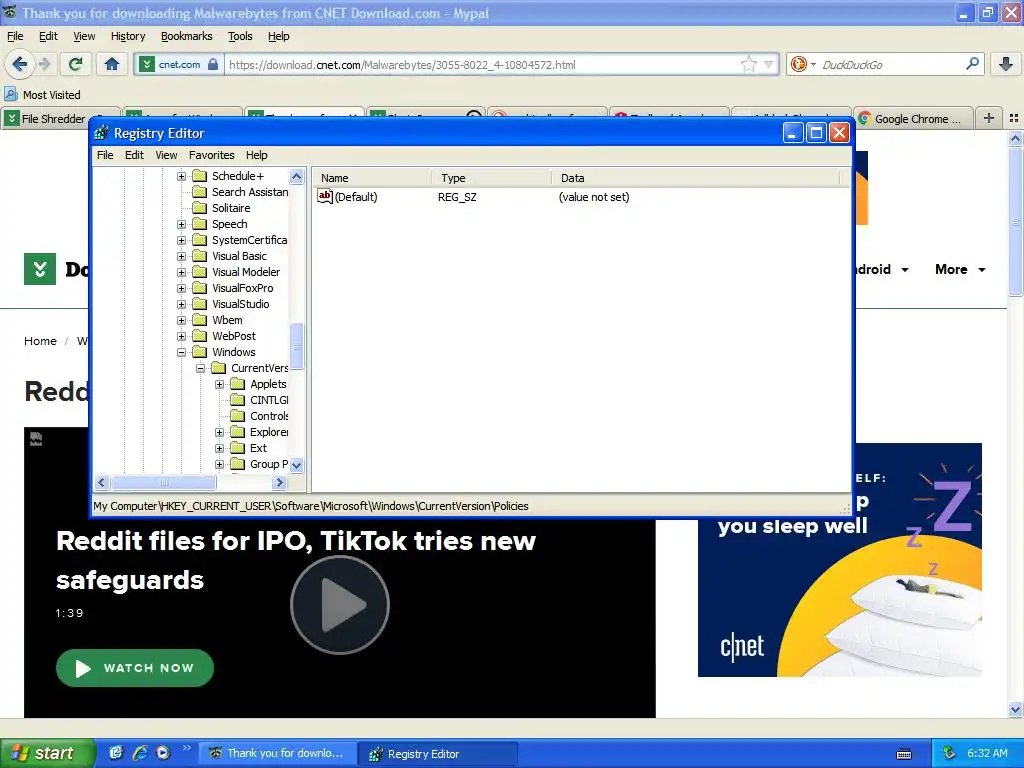Image resolution: width=1024 pixels, height=768 pixels.
Task: Select the Visual Modeler registry key
Action: point(236,272)
